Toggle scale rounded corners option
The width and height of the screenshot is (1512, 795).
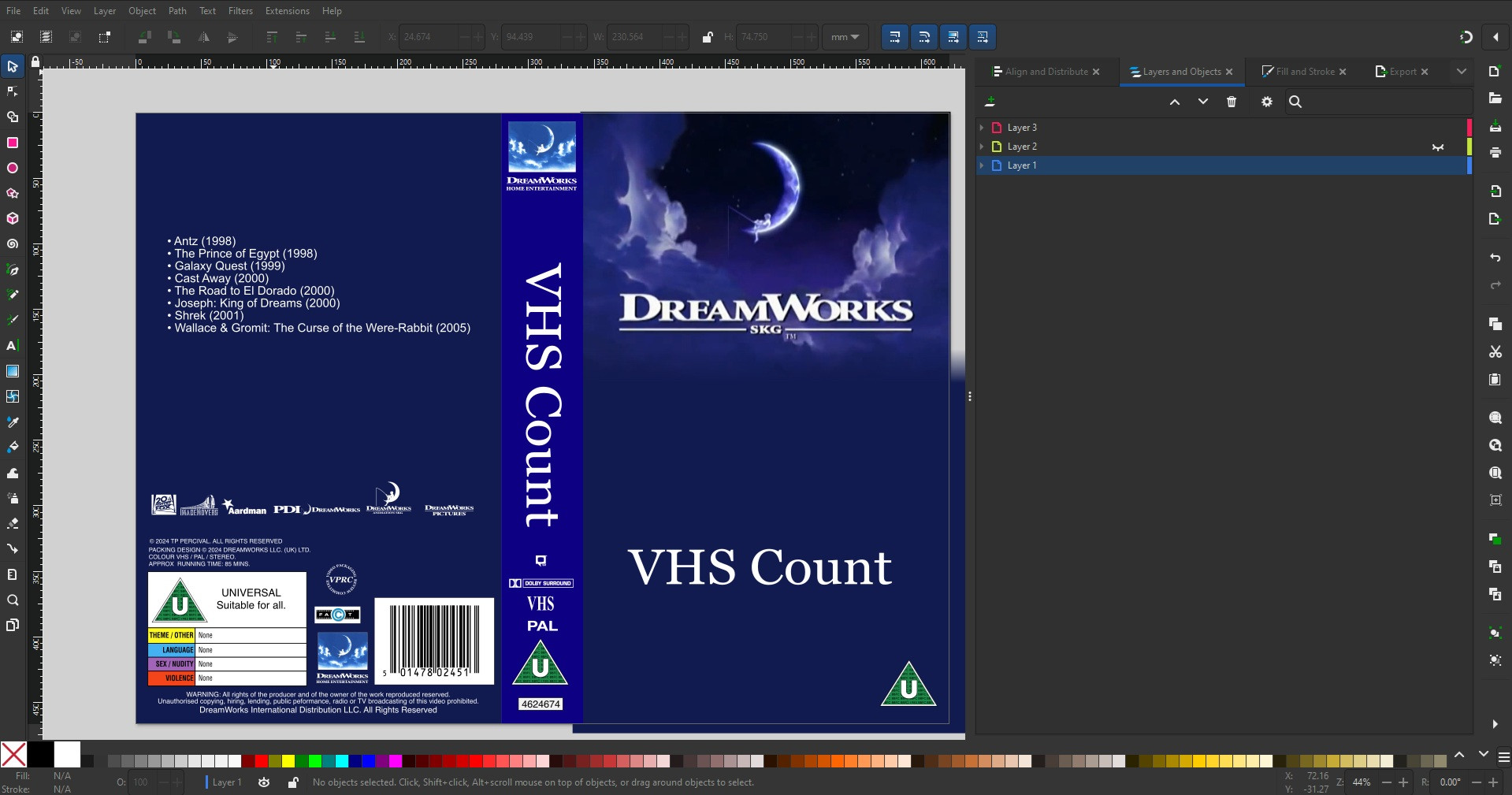point(924,37)
